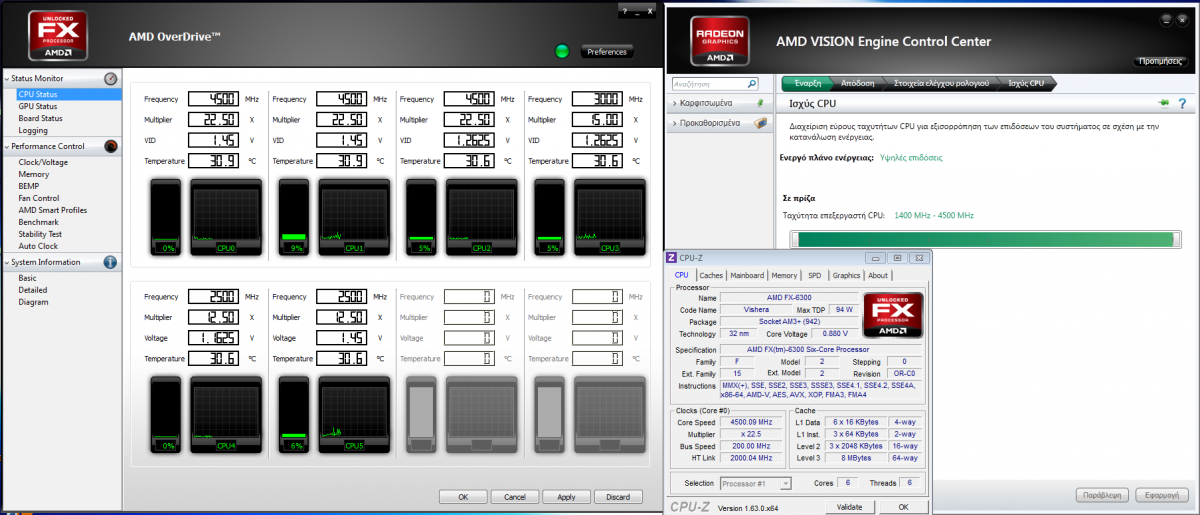Screen dimensions: 1200x515
Task: Click the Προτιμήσεις button in Control Center
Action: pyautogui.click(x=1161, y=61)
